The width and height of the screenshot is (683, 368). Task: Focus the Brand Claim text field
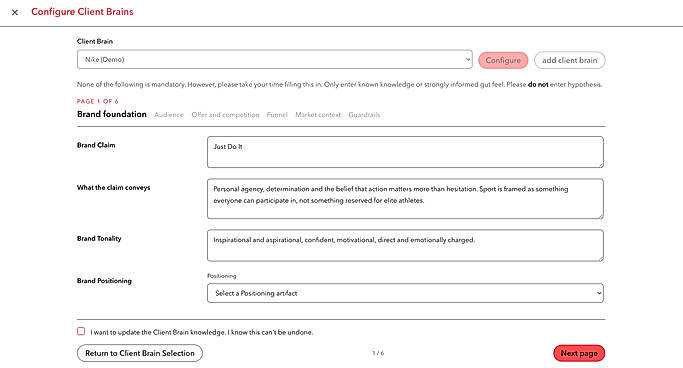tap(405, 152)
